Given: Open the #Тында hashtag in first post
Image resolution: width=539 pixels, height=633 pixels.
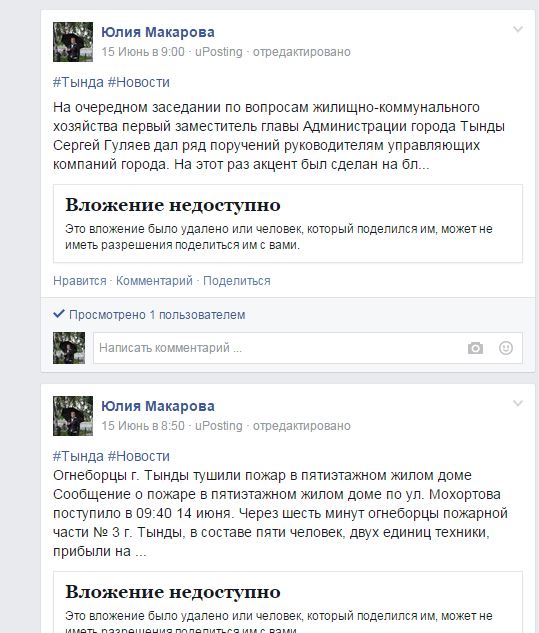Looking at the screenshot, I should [78, 82].
